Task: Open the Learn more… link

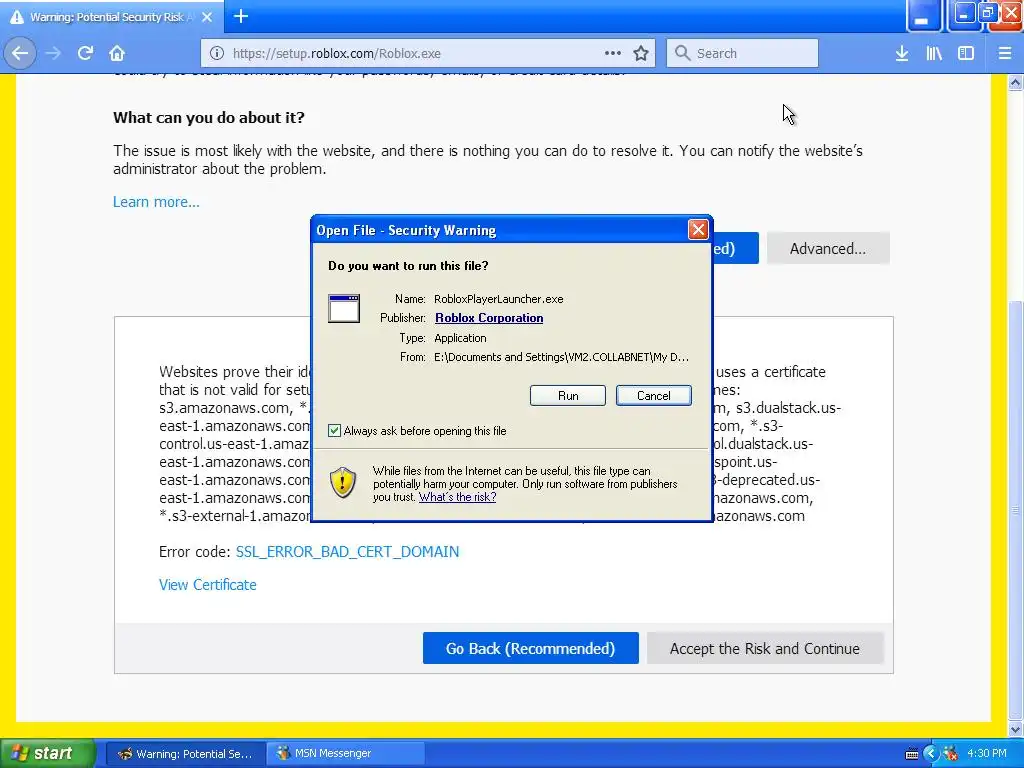Action: click(156, 202)
